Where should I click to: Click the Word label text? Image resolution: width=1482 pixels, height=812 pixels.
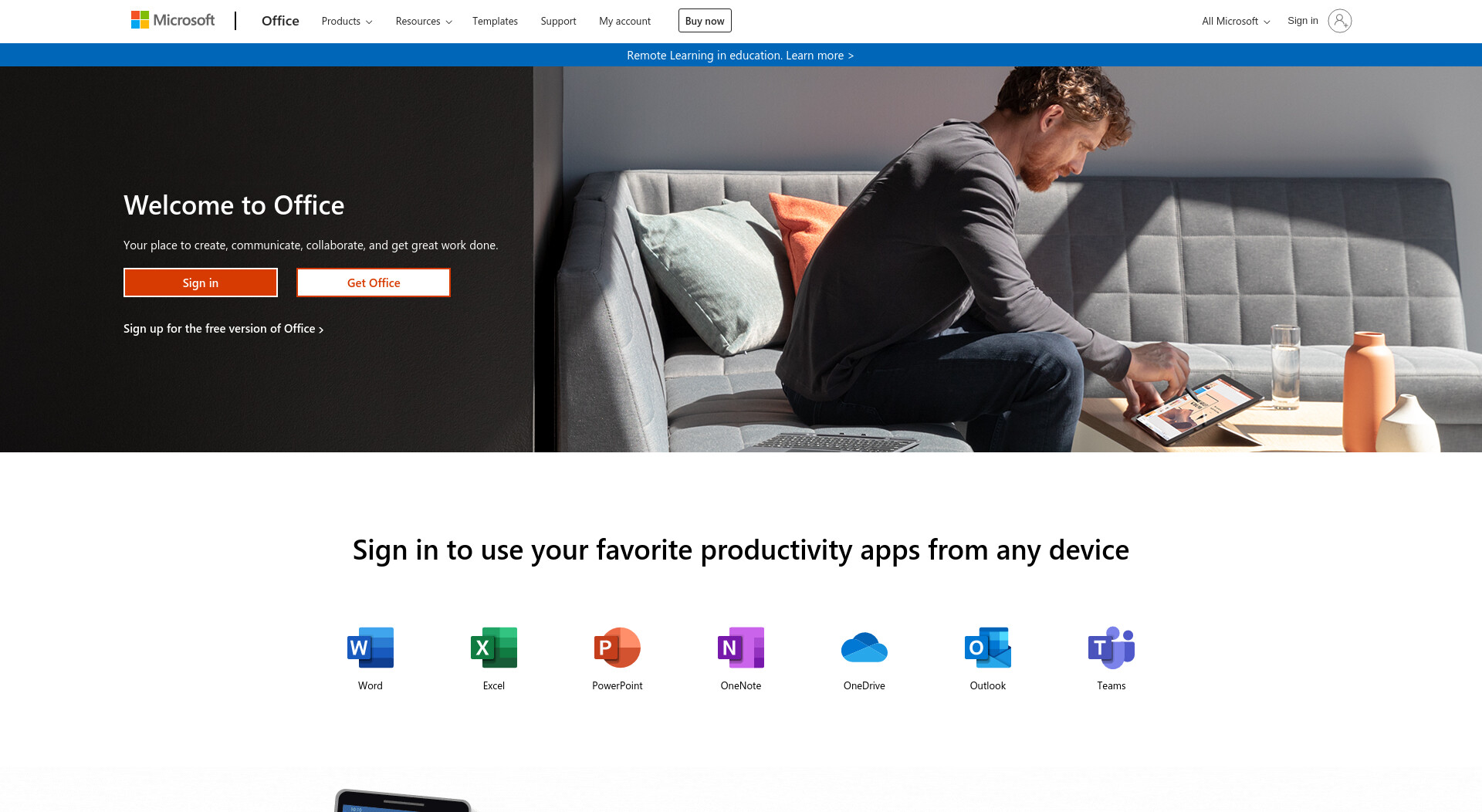(370, 685)
